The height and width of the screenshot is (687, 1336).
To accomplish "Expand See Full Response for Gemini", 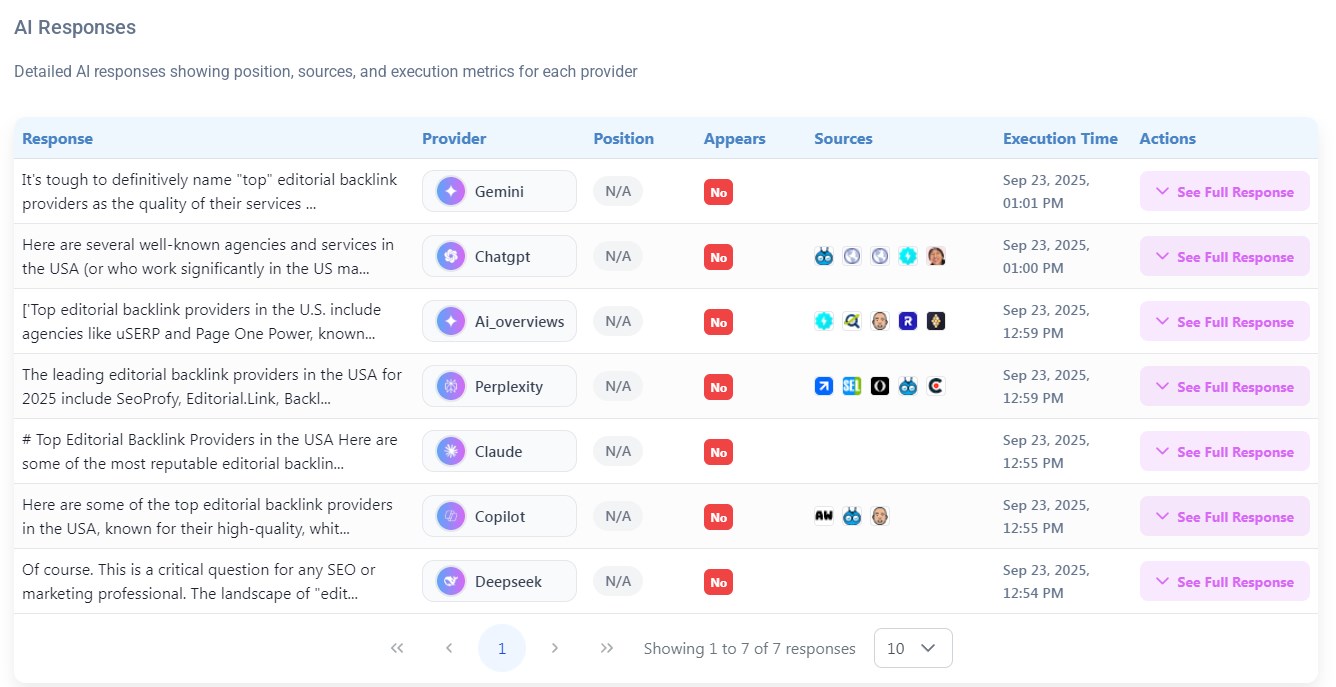I will [1225, 191].
